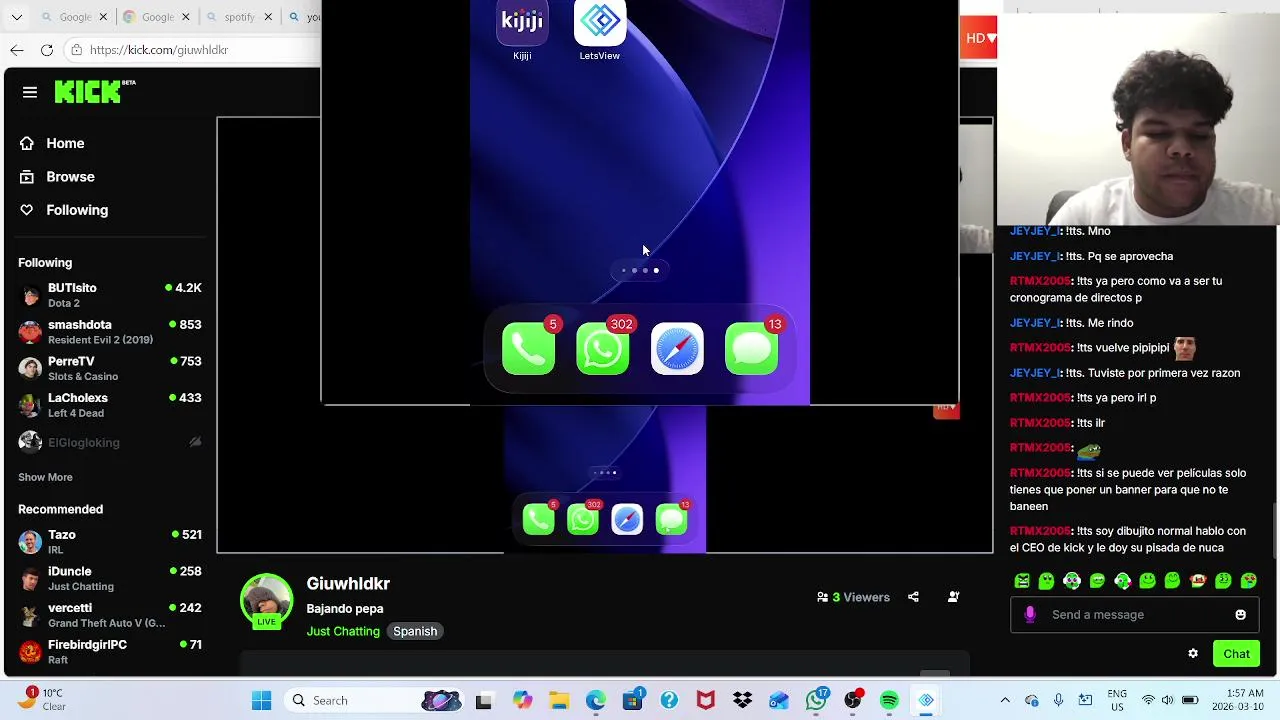Insert the angry green Kick emote

tap(1022, 581)
